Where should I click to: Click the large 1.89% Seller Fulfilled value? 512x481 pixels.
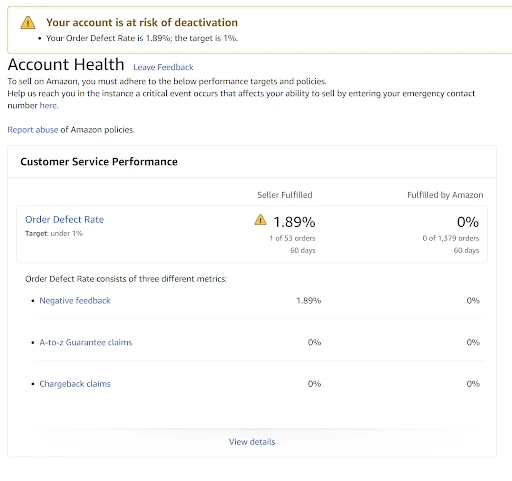(x=294, y=222)
